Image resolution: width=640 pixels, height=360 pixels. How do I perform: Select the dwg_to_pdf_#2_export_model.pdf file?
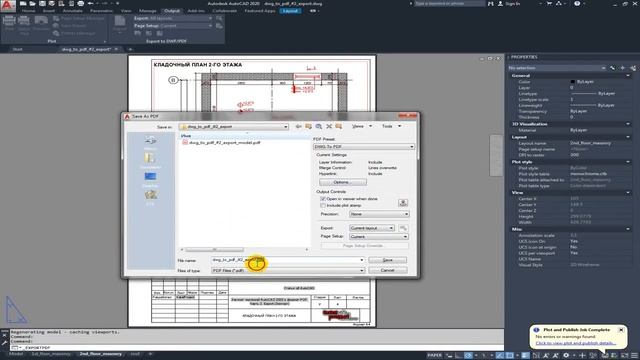pyautogui.click(x=222, y=143)
